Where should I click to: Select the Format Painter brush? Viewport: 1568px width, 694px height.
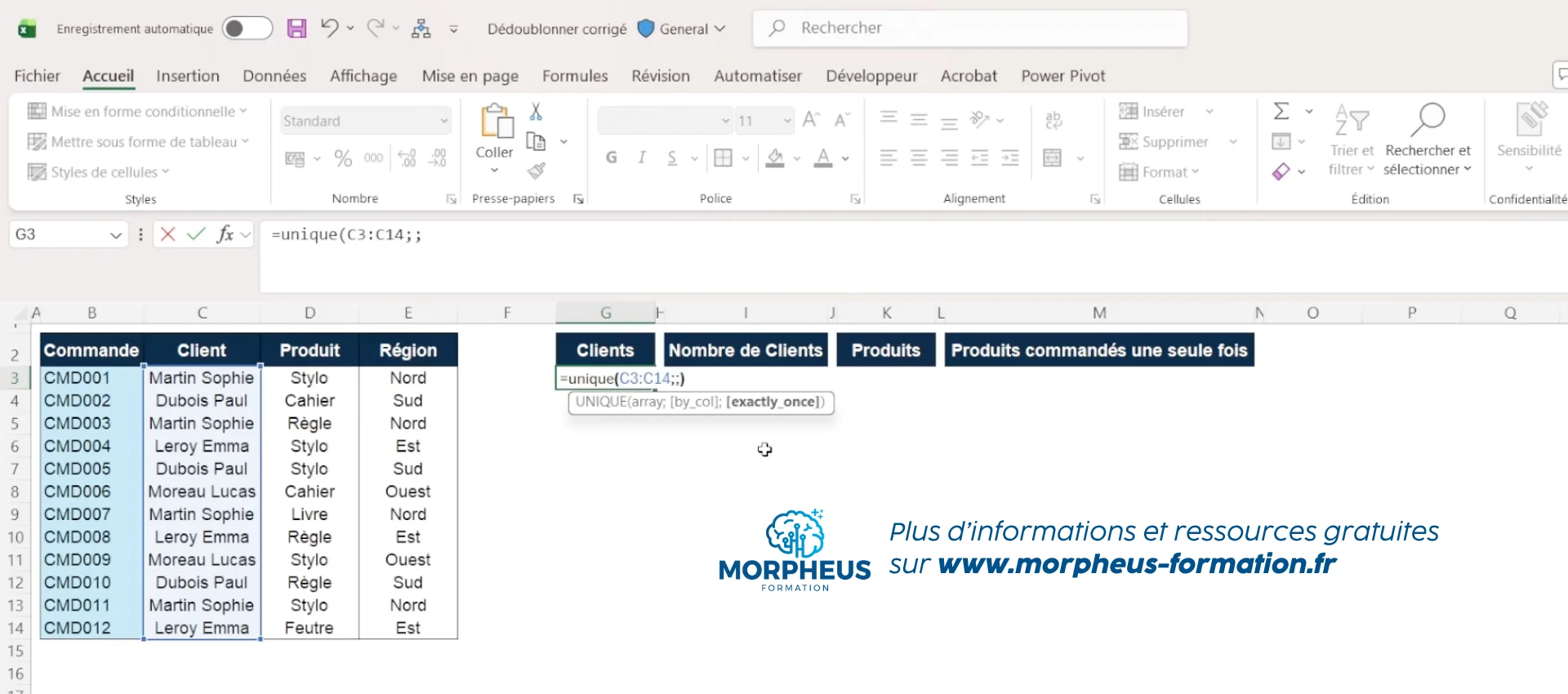tap(536, 171)
